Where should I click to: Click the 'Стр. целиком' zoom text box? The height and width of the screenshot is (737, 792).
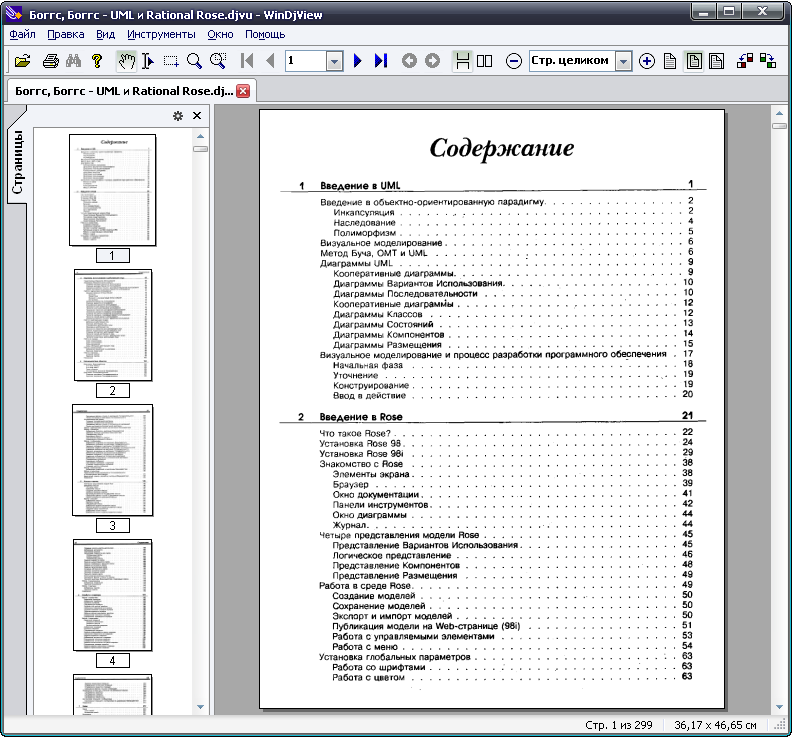point(572,61)
